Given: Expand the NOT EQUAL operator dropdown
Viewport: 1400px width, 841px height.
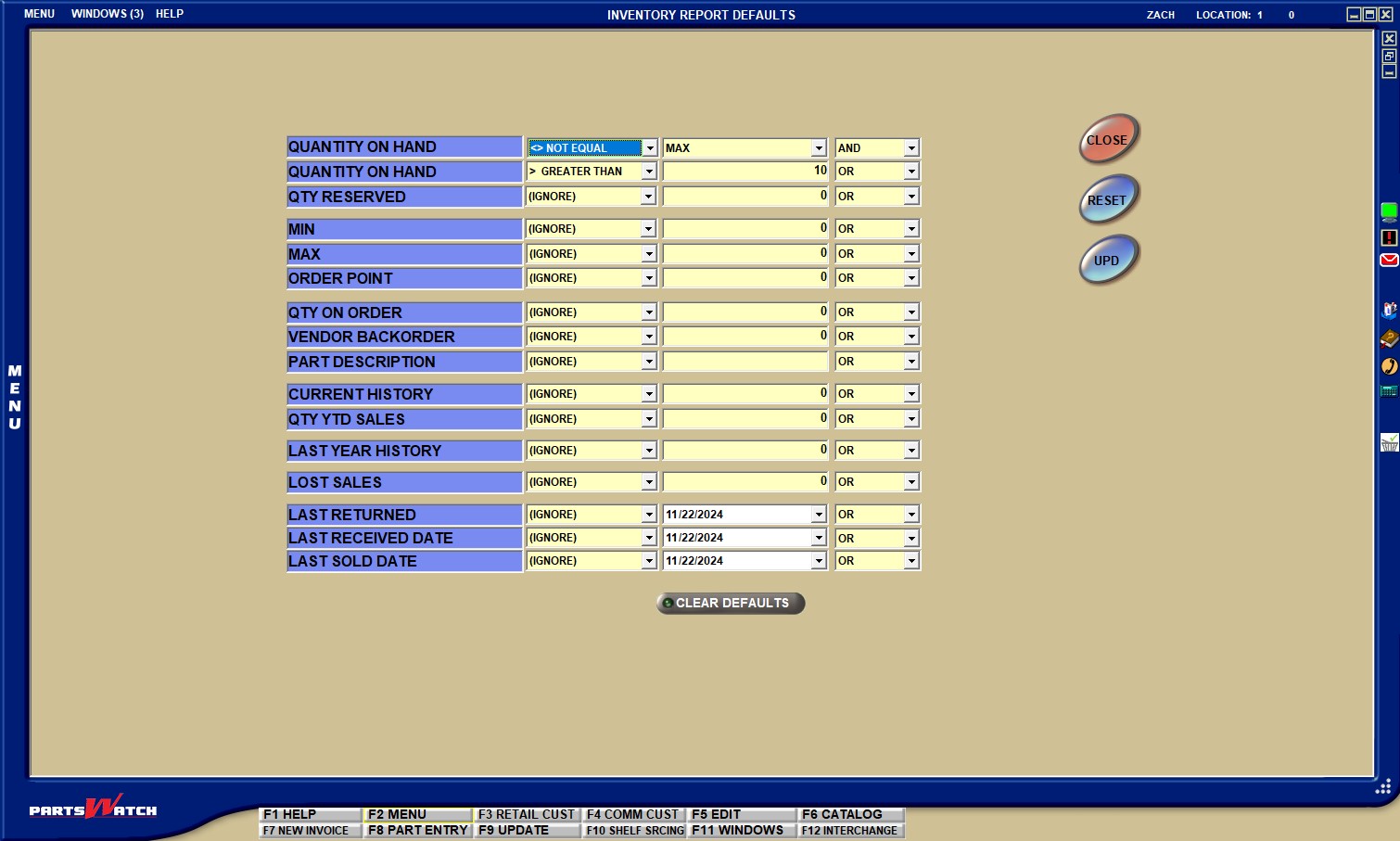Looking at the screenshot, I should (x=649, y=148).
